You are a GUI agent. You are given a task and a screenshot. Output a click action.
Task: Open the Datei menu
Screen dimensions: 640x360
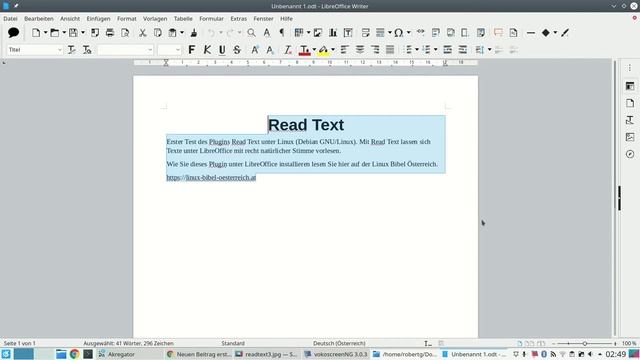tap(10, 19)
